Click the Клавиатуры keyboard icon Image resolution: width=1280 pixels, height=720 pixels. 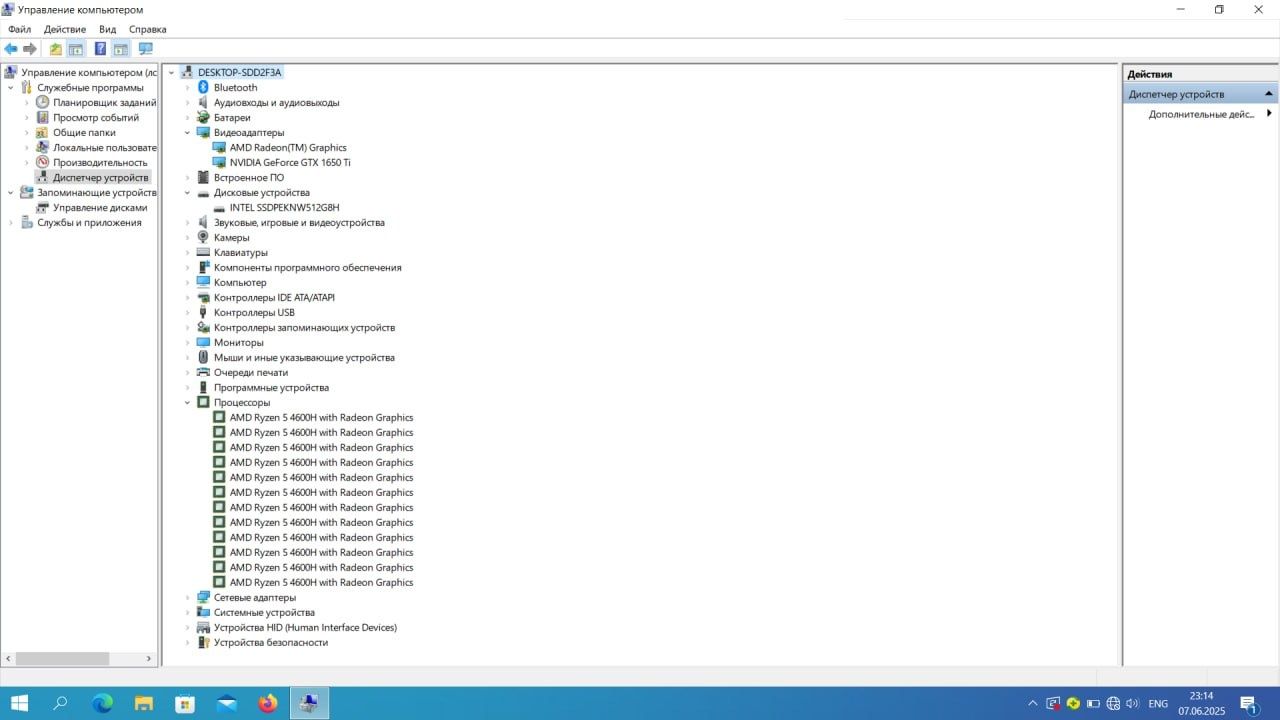[x=203, y=252]
